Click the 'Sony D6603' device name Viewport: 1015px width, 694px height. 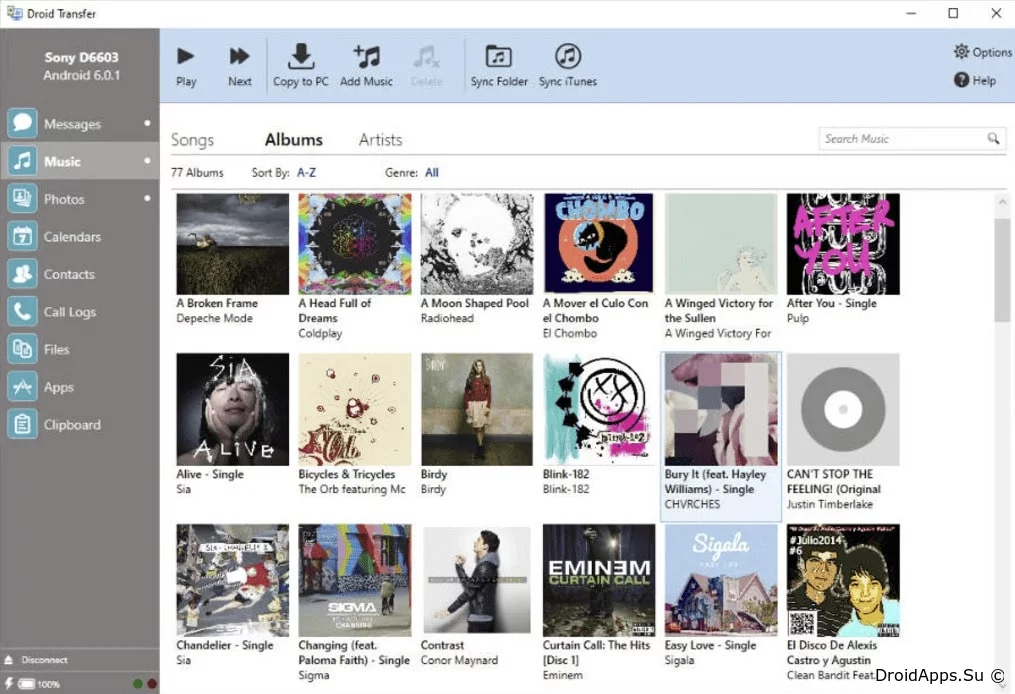tap(81, 57)
